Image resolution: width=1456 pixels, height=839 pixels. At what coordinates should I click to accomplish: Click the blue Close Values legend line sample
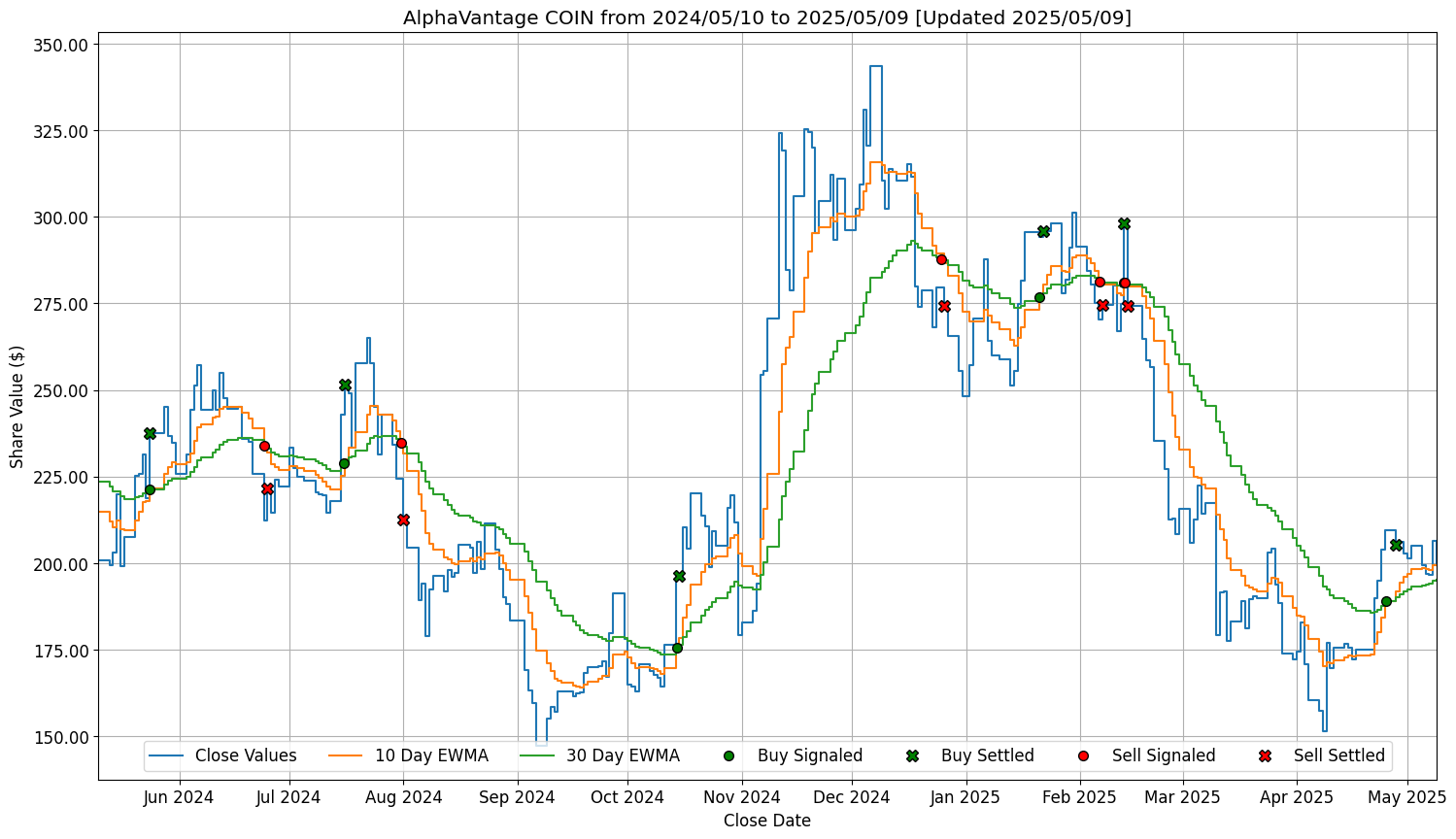pyautogui.click(x=168, y=756)
